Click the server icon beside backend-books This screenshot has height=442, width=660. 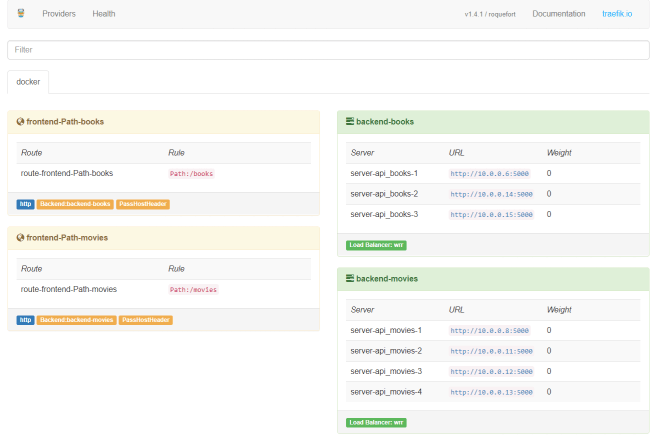[350, 122]
